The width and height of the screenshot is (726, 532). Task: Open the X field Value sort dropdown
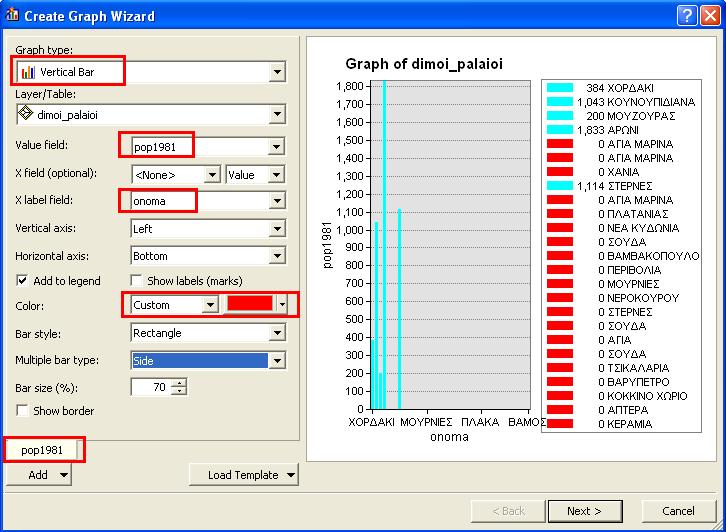point(276,175)
